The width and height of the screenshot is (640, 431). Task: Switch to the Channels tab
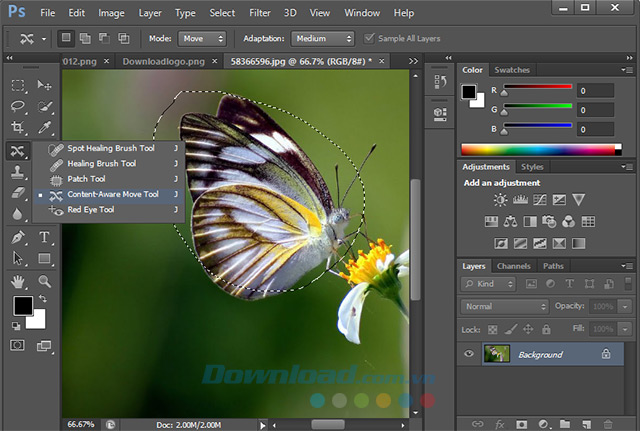[513, 266]
